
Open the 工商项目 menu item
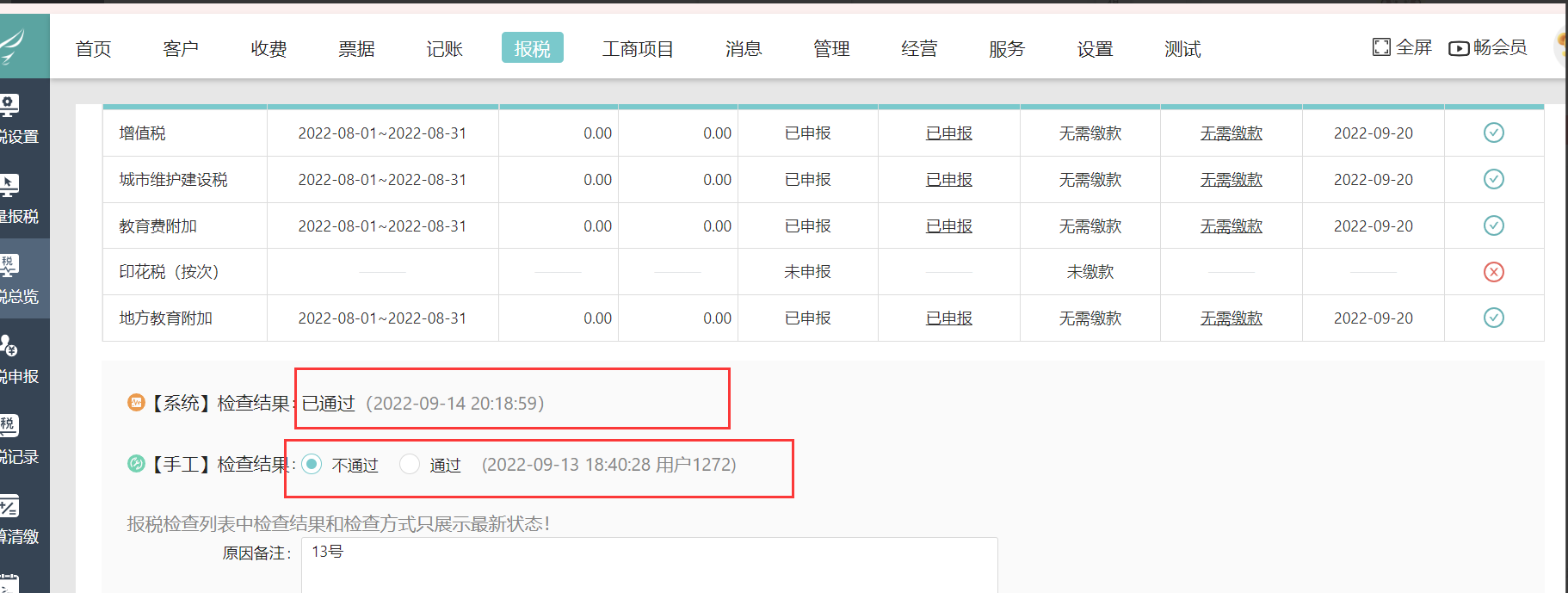[638, 49]
